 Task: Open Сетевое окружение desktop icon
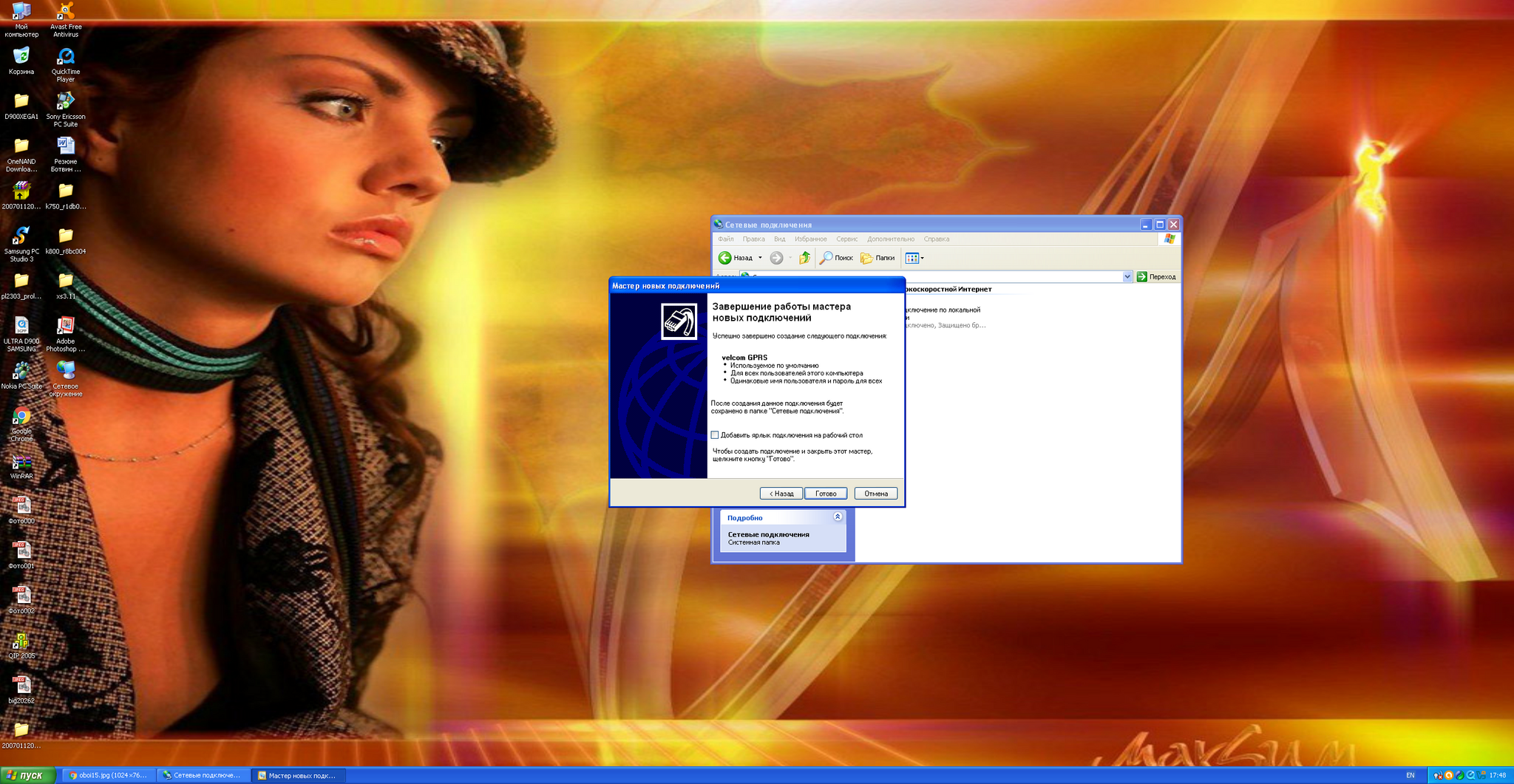pyautogui.click(x=66, y=380)
